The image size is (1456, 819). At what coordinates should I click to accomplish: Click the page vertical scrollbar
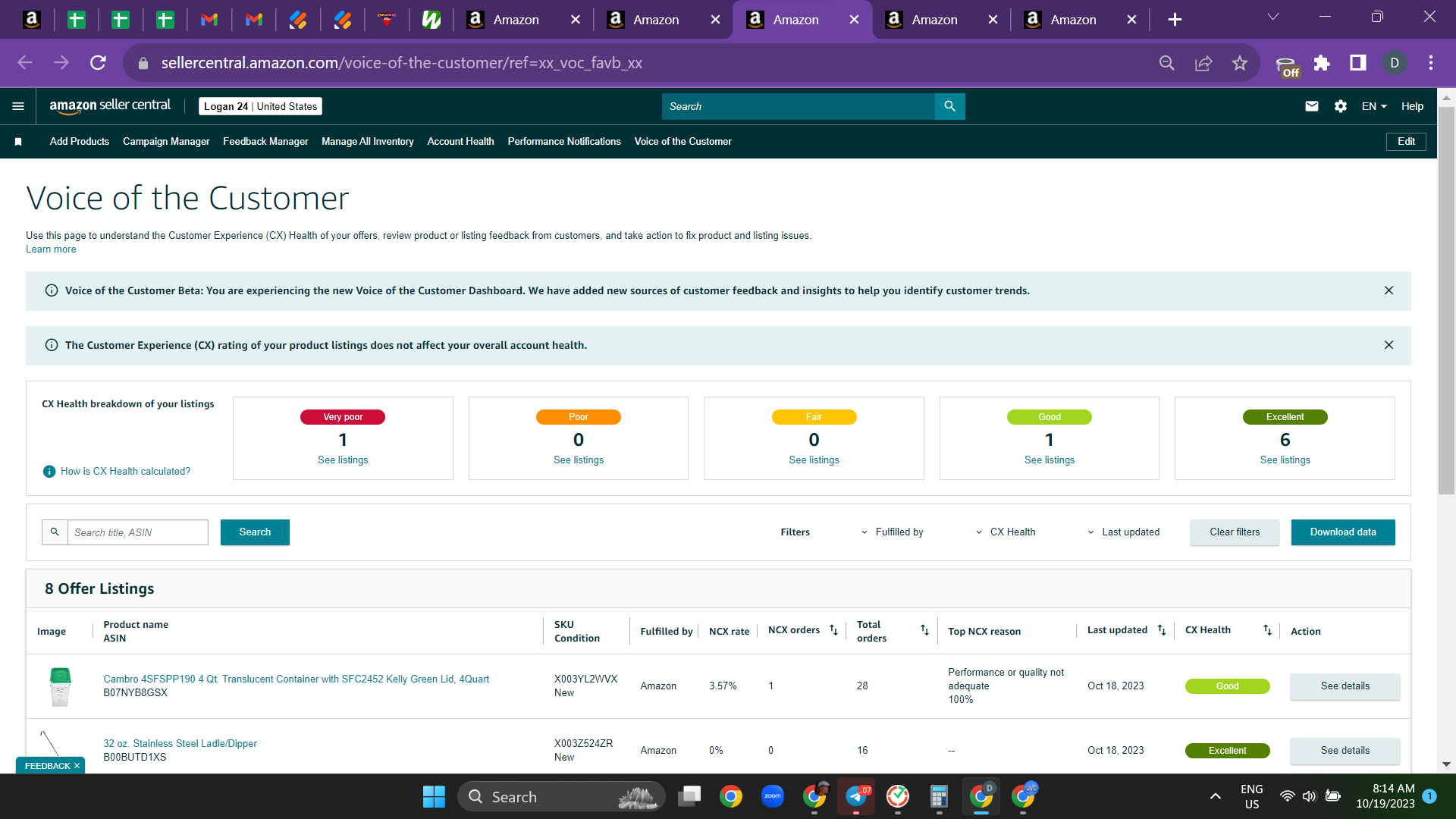[x=1446, y=301]
